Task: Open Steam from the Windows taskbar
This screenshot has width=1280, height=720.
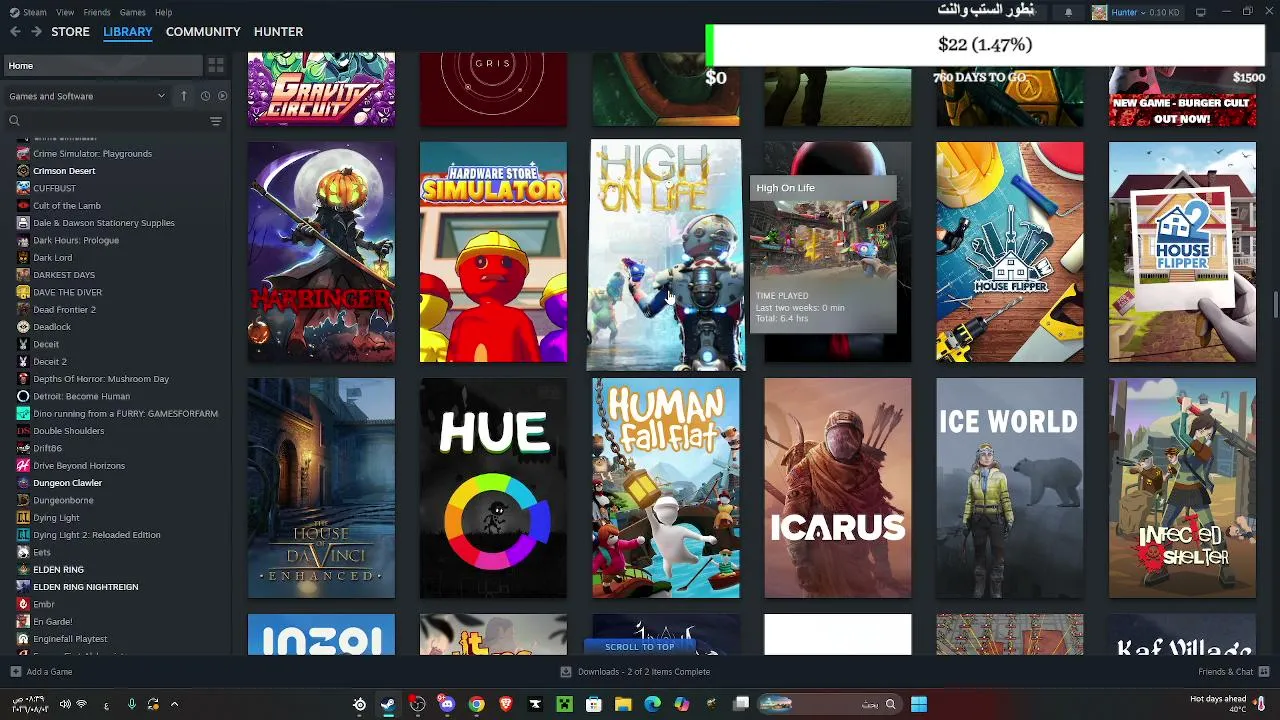Action: tap(388, 704)
